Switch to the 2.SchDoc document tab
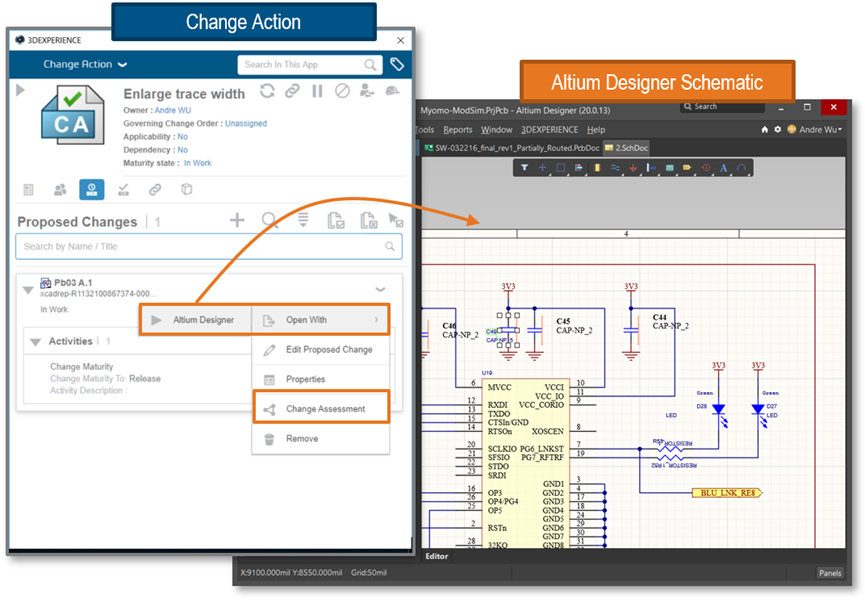 click(x=626, y=148)
